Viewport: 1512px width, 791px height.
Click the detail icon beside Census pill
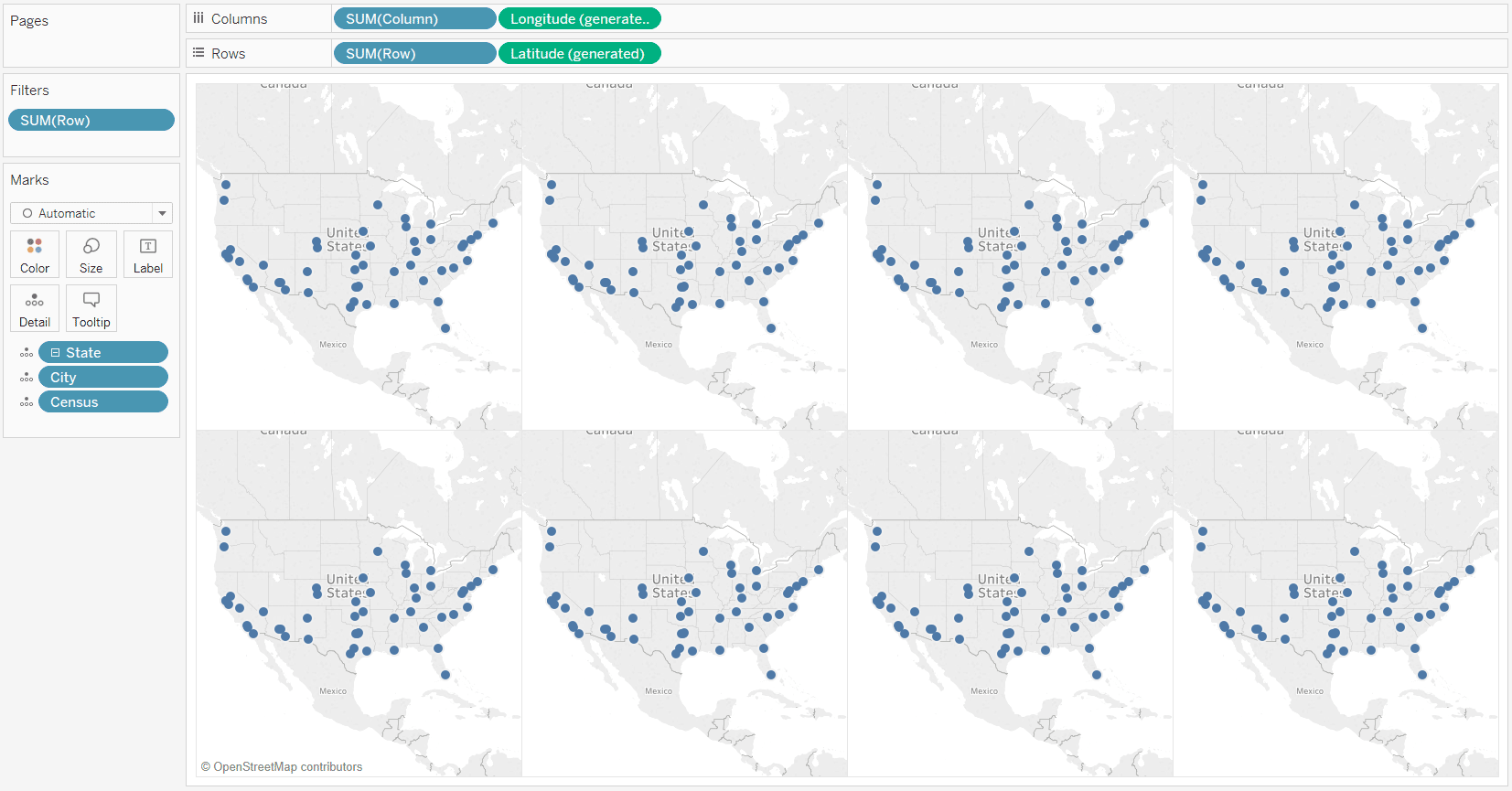coord(27,402)
